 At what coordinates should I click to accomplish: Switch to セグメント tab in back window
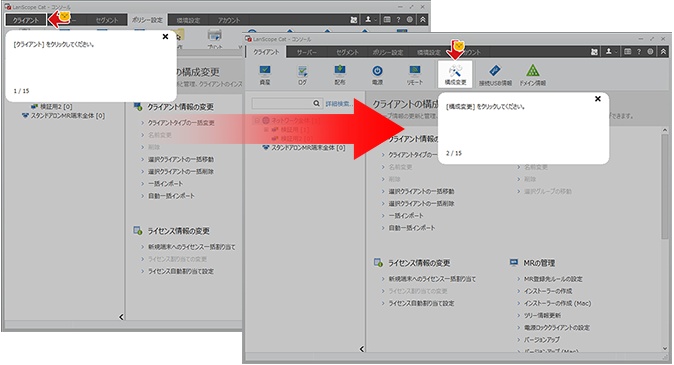(107, 20)
